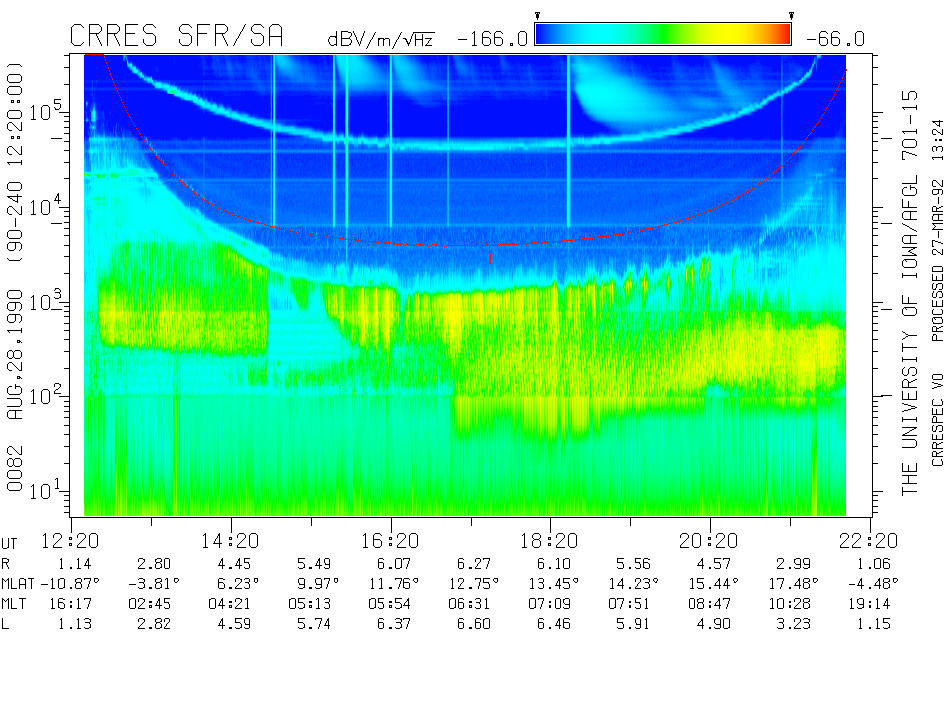Click the CRRES SFR/SA plot title

(x=176, y=37)
